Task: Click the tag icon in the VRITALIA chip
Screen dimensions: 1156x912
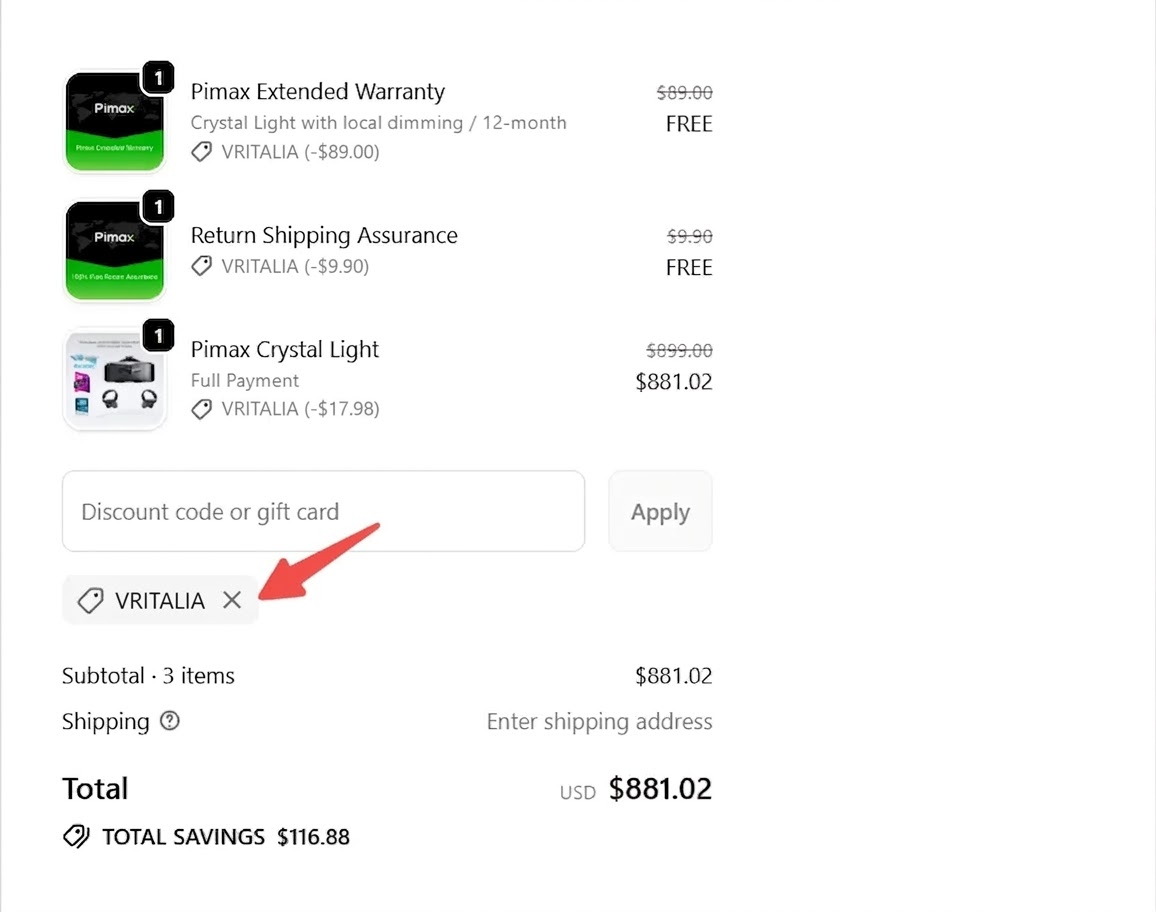Action: 90,600
